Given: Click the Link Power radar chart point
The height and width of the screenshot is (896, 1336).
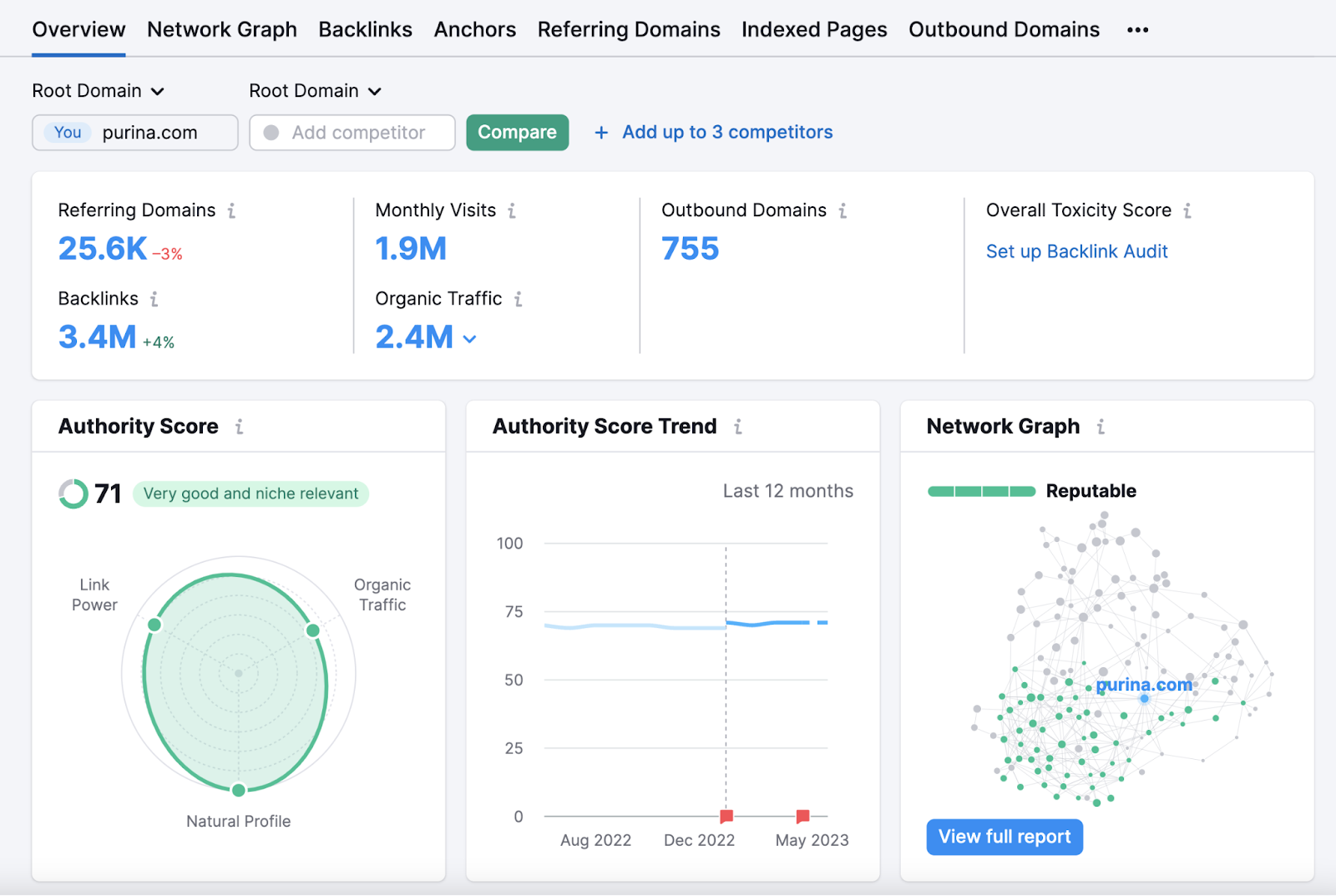Looking at the screenshot, I should [154, 625].
